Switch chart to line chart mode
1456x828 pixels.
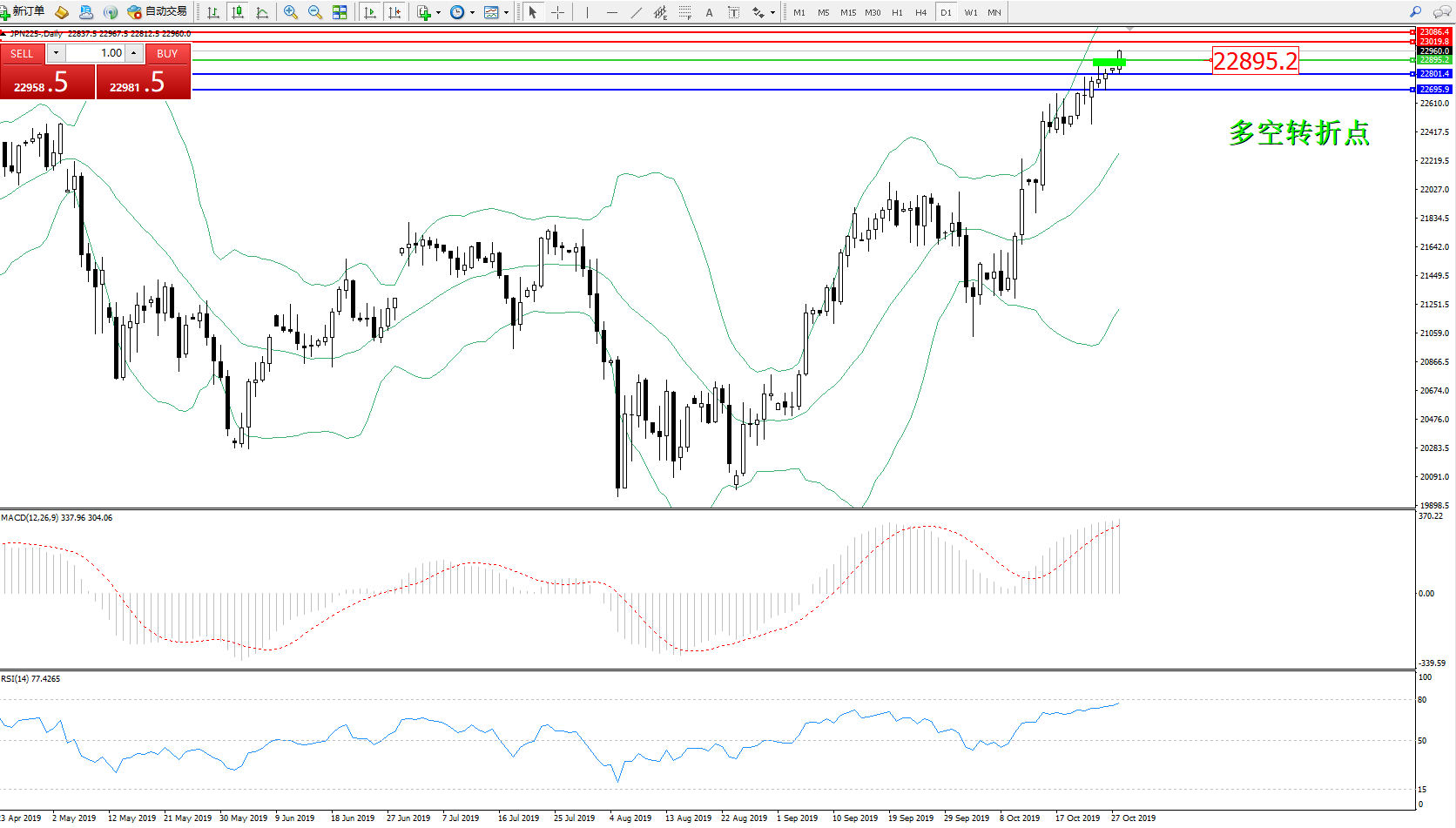click(x=262, y=12)
